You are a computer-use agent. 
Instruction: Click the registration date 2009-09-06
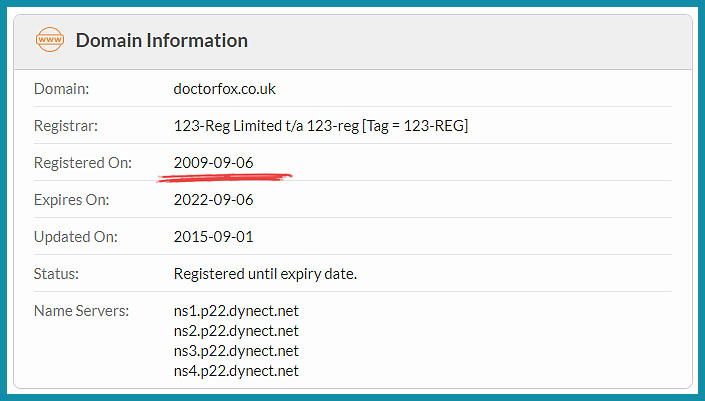pyautogui.click(x=214, y=162)
